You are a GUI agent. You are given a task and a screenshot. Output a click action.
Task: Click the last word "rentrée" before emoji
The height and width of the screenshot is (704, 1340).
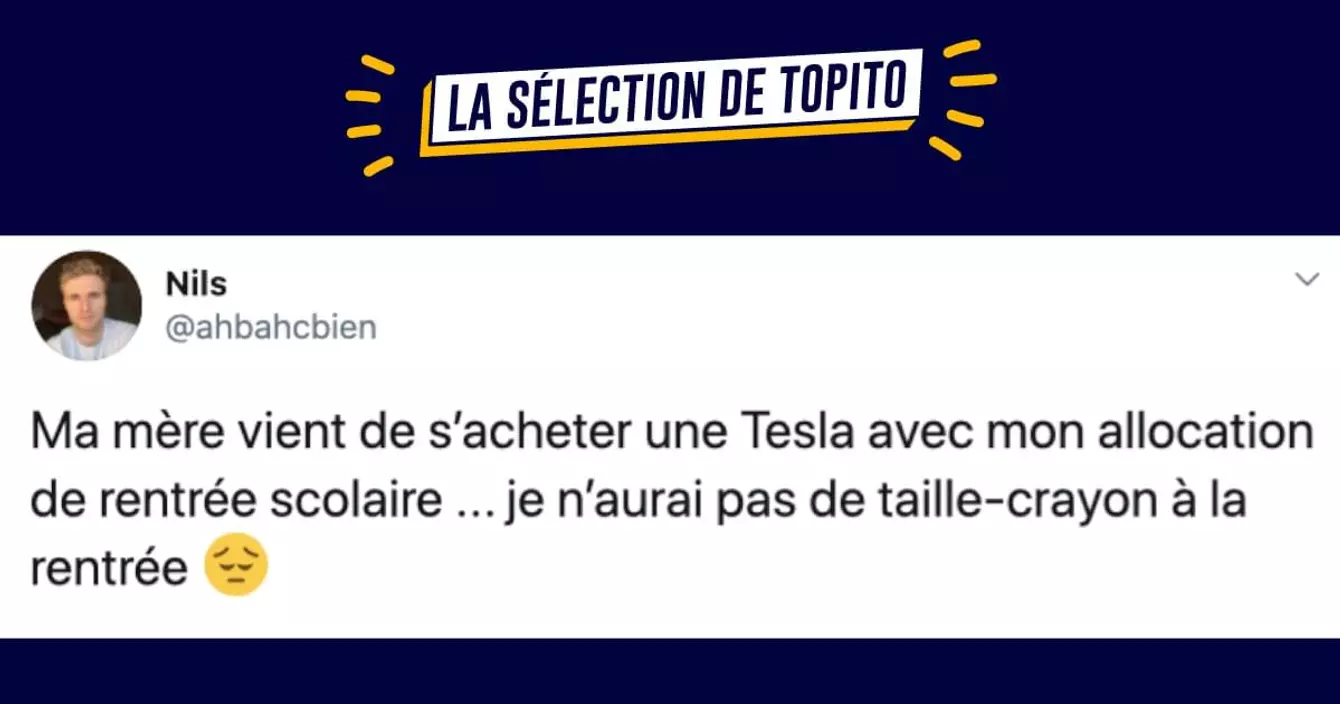108,568
